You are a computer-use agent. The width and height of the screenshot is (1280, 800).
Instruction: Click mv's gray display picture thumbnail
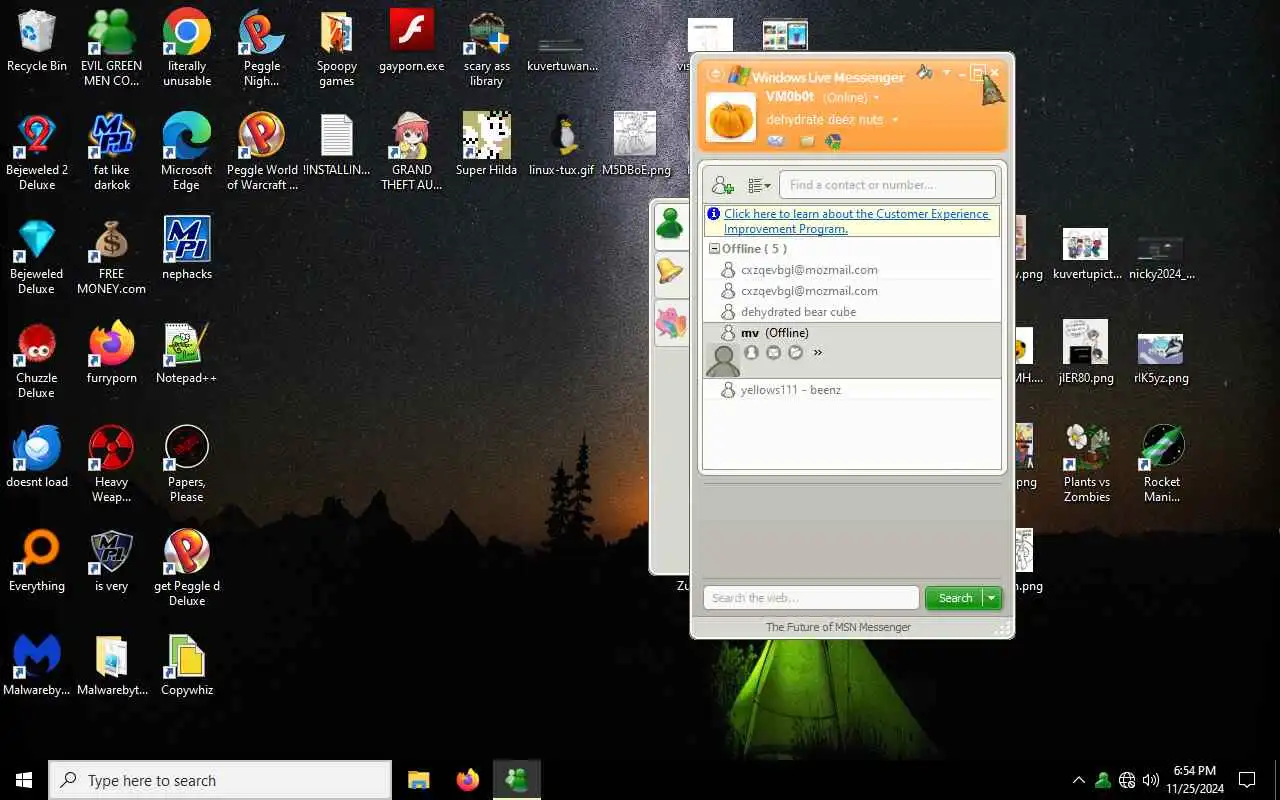click(723, 360)
